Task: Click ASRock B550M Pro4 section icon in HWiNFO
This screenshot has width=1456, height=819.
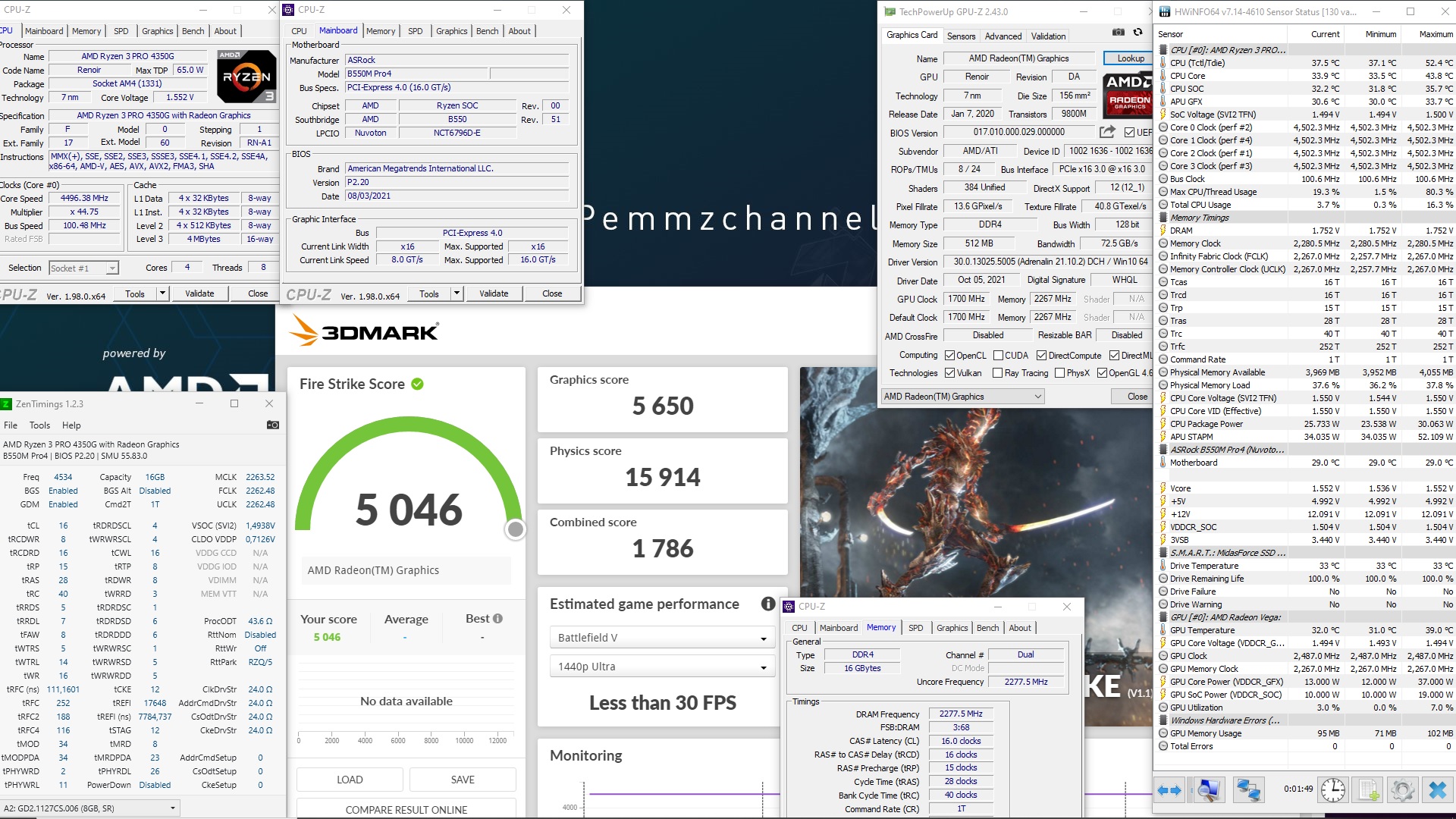Action: [1163, 450]
